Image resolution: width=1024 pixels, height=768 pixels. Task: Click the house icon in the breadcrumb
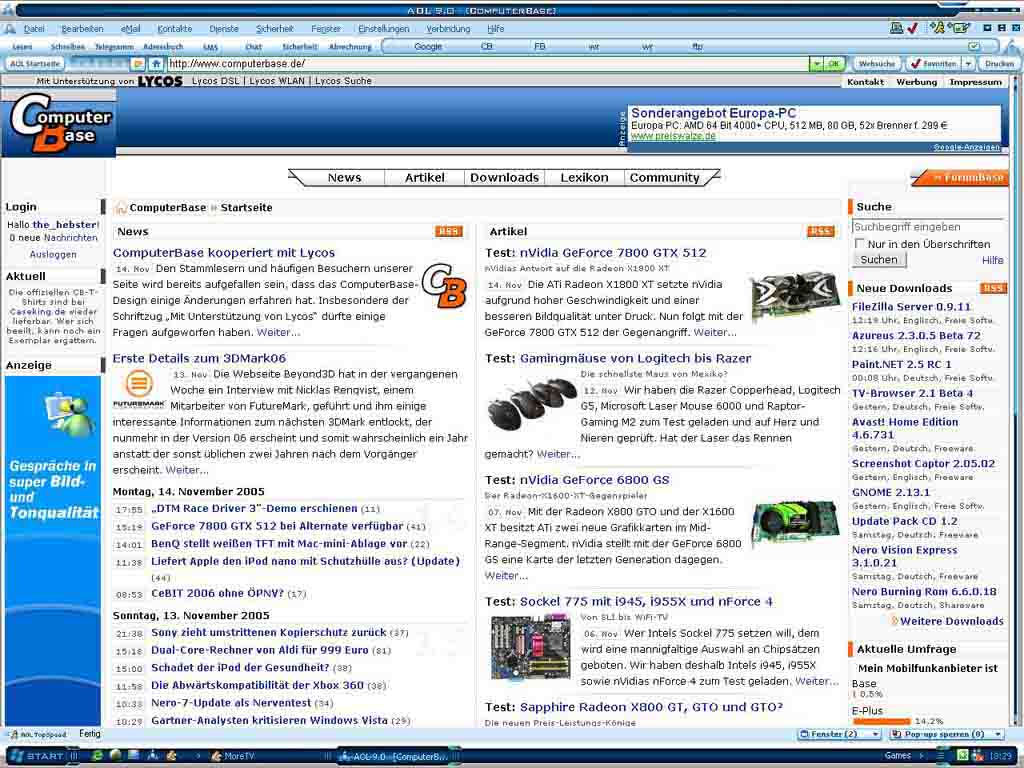pyautogui.click(x=121, y=208)
